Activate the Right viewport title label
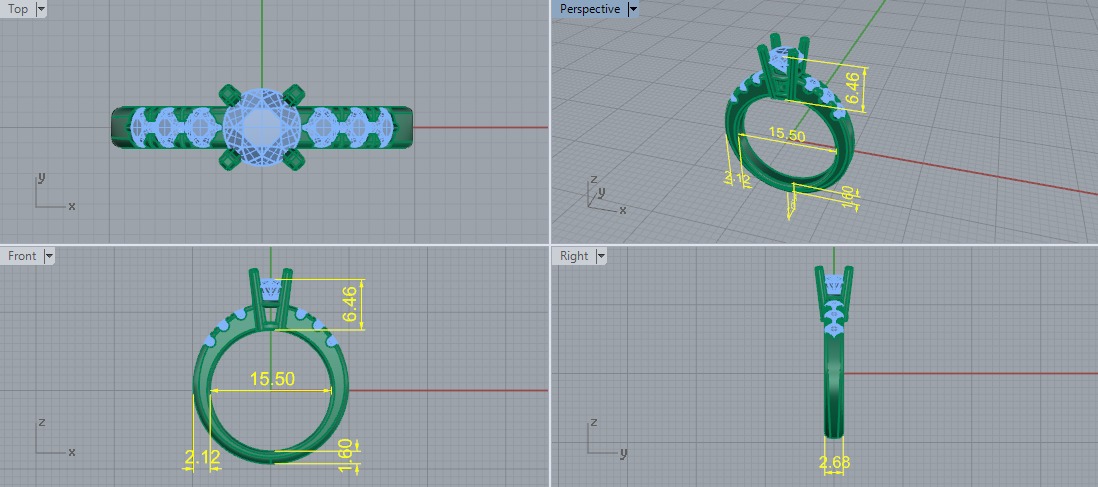The width and height of the screenshot is (1098, 487). coord(574,256)
